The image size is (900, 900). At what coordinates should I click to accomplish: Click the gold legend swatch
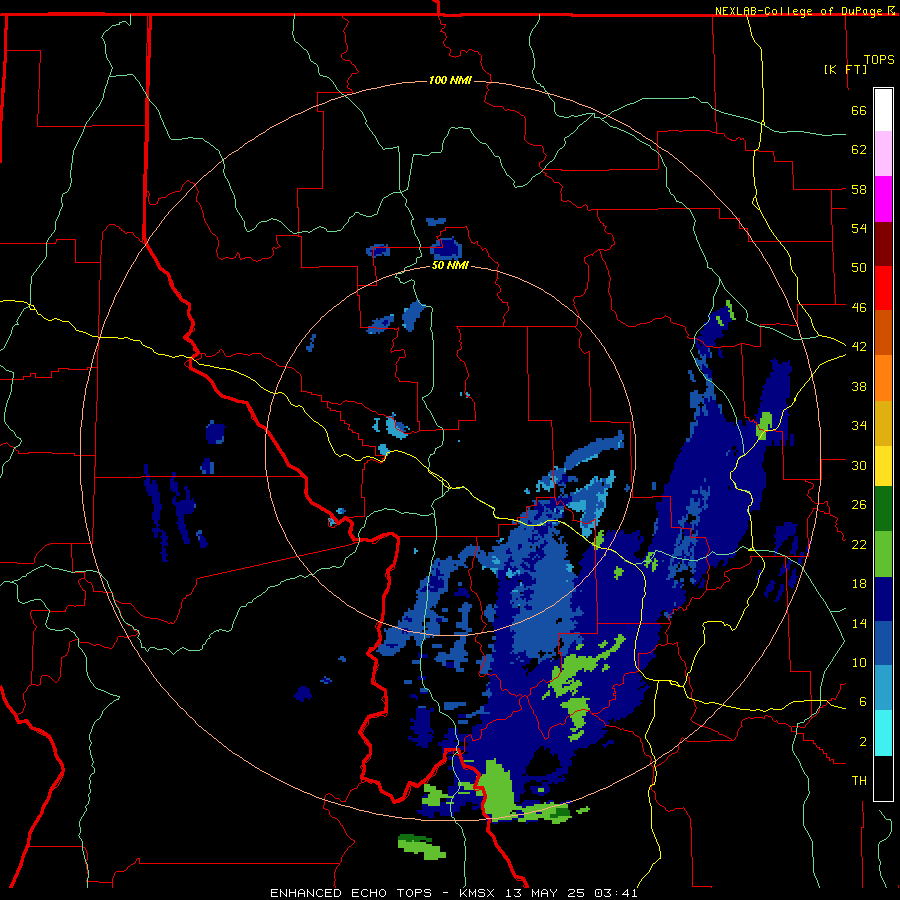(x=883, y=422)
